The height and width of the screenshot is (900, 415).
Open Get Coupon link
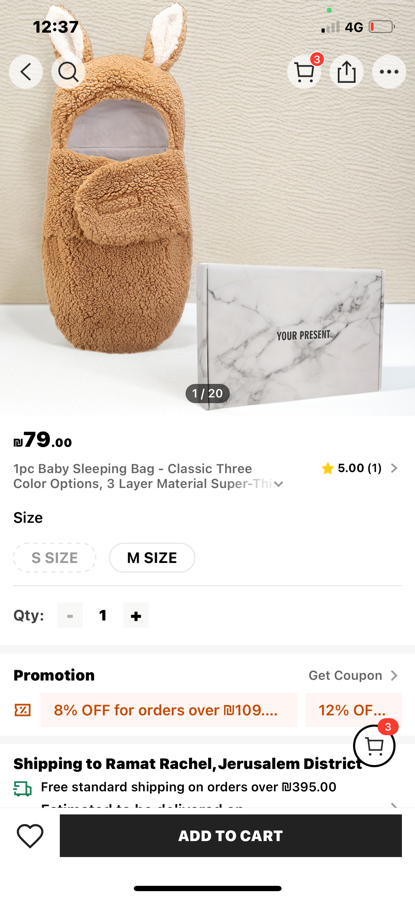[x=353, y=675]
